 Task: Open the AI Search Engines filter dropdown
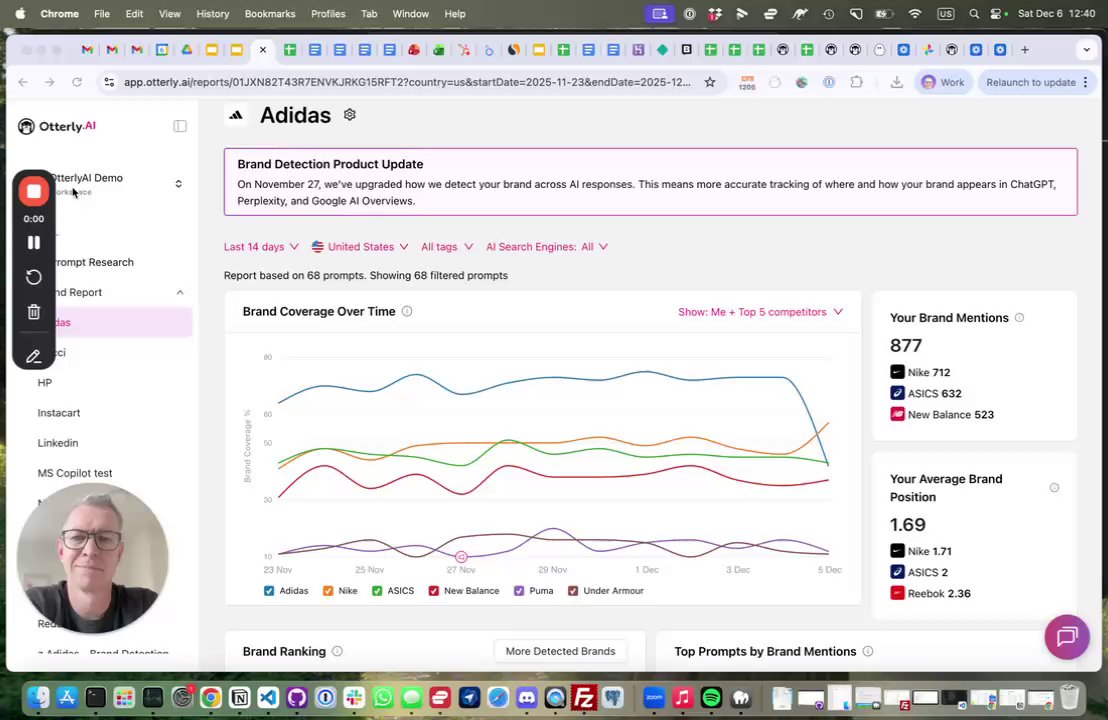[547, 247]
